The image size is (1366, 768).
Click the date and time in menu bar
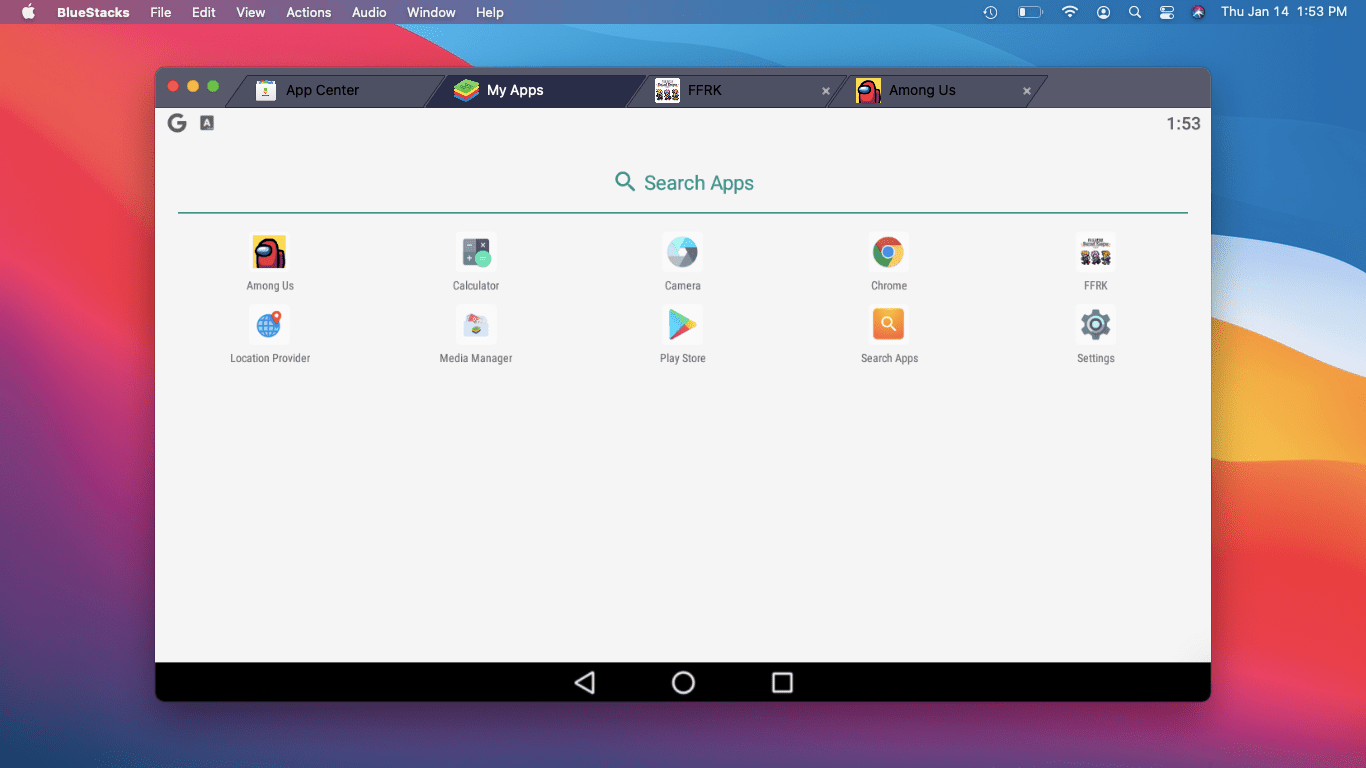click(x=1283, y=12)
